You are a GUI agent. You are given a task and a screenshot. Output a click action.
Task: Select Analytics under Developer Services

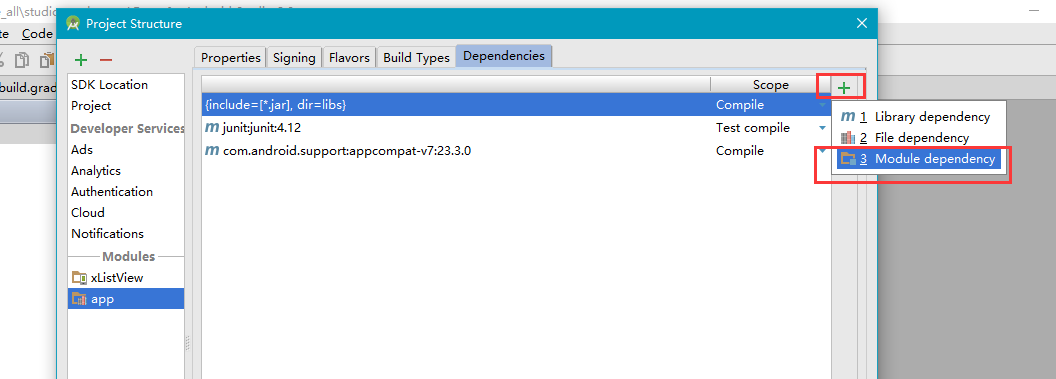[96, 171]
